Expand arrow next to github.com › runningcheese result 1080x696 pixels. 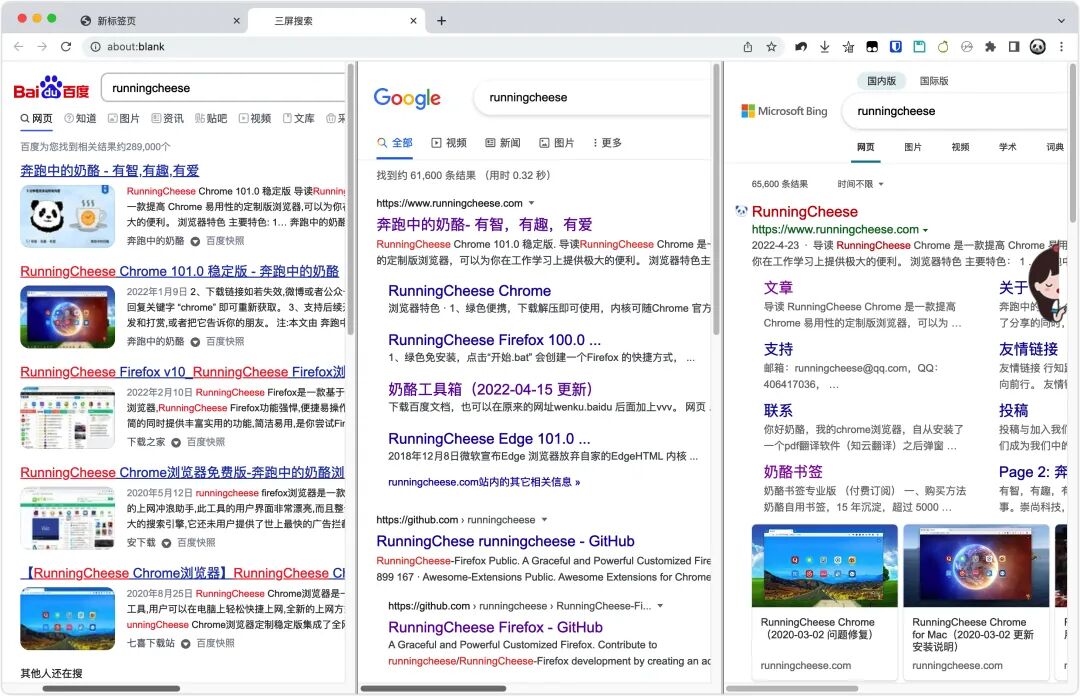544,520
